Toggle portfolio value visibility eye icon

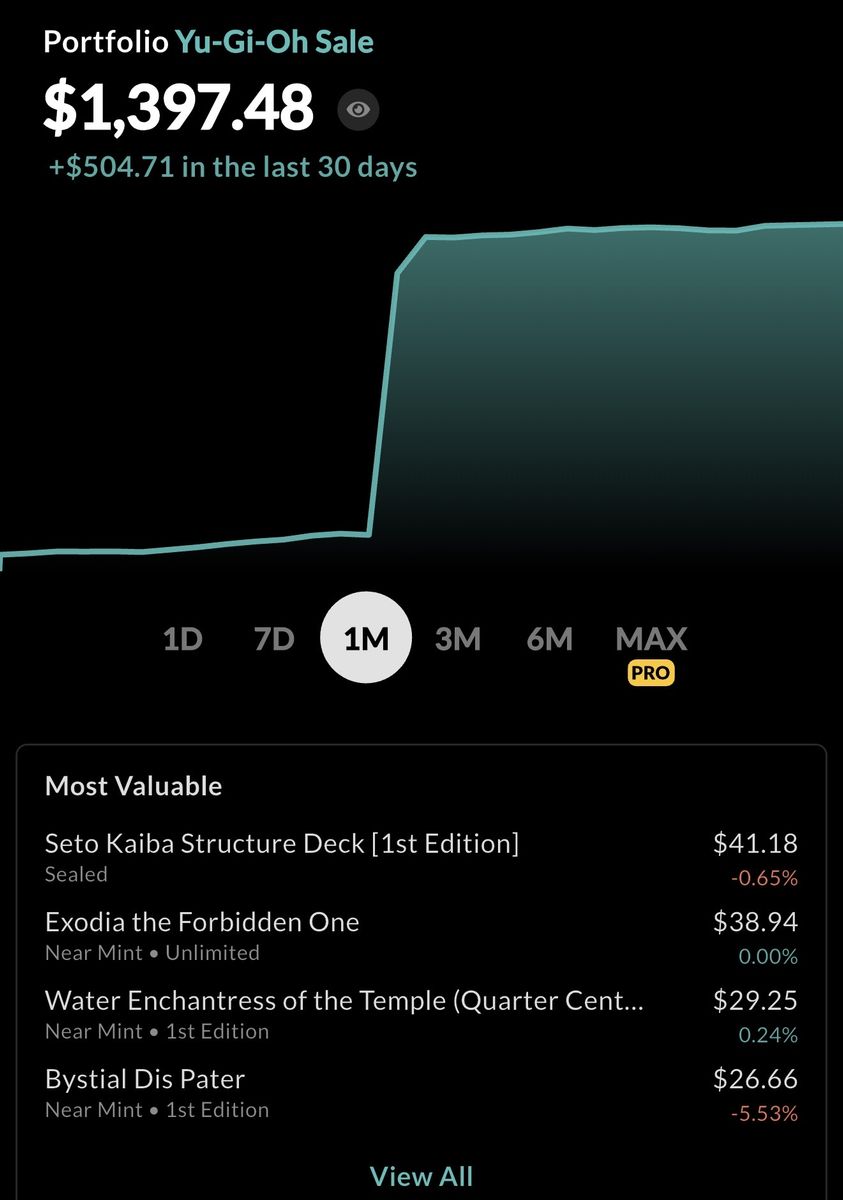point(358,109)
